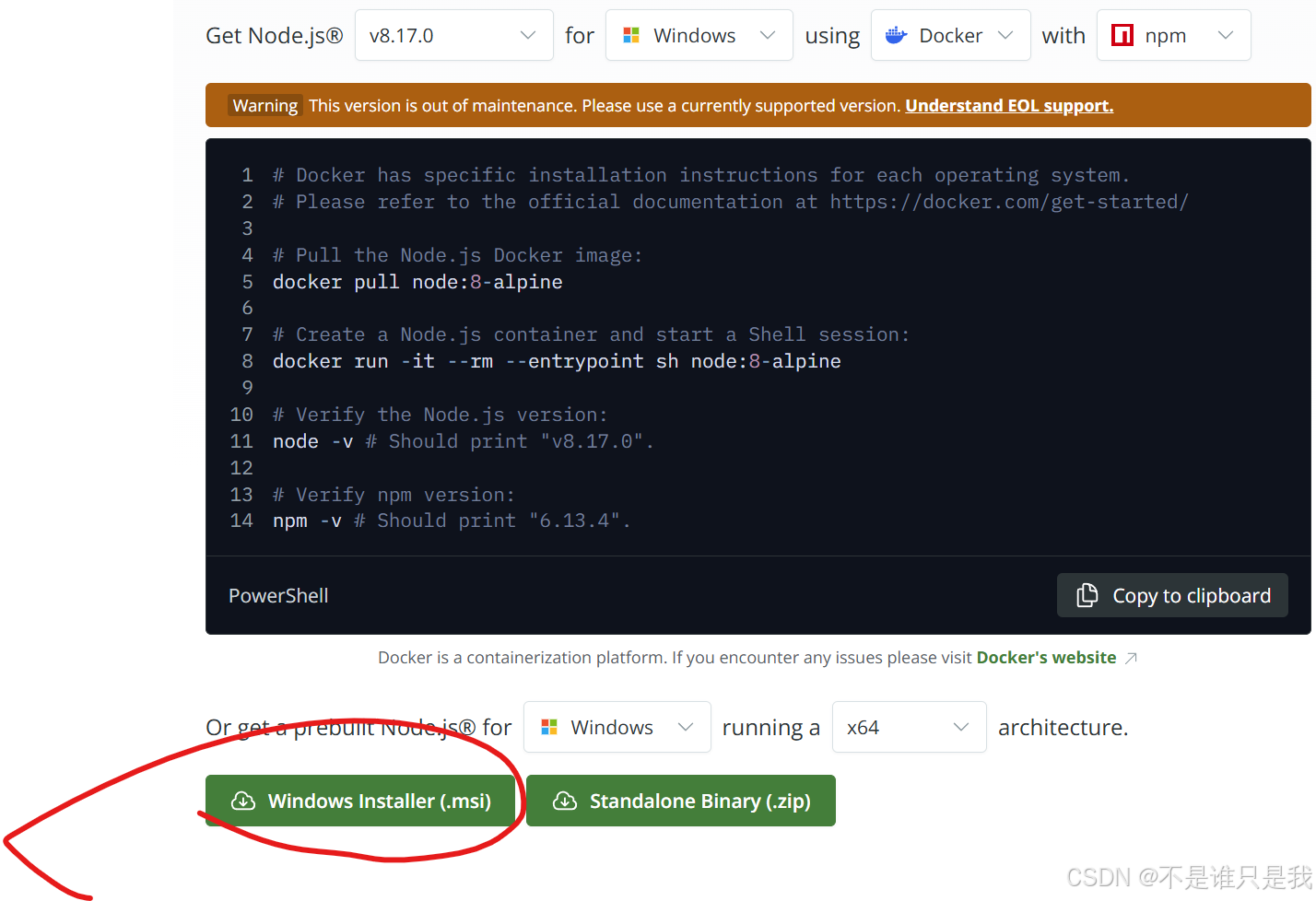Open the Docker install method dropdown
The width and height of the screenshot is (1316, 901).
coord(950,35)
